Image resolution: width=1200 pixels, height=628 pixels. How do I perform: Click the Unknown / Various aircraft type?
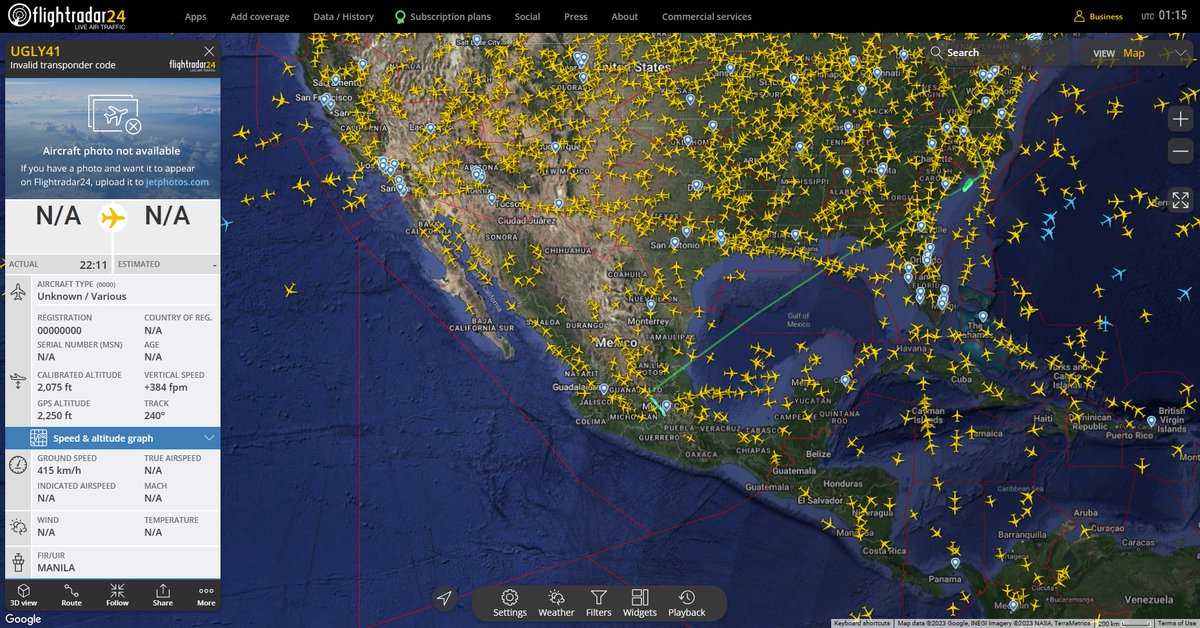[82, 296]
